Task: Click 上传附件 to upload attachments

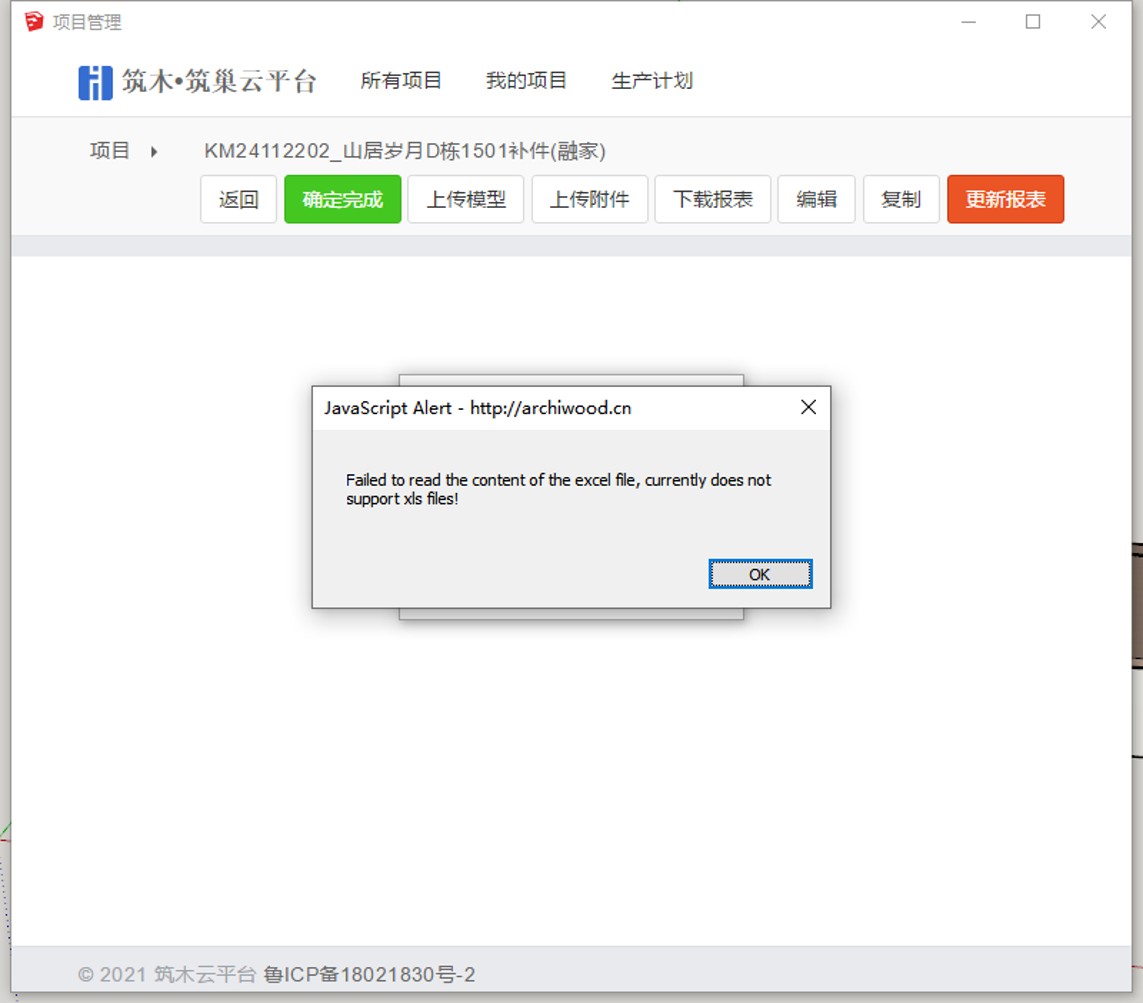Action: [x=590, y=199]
